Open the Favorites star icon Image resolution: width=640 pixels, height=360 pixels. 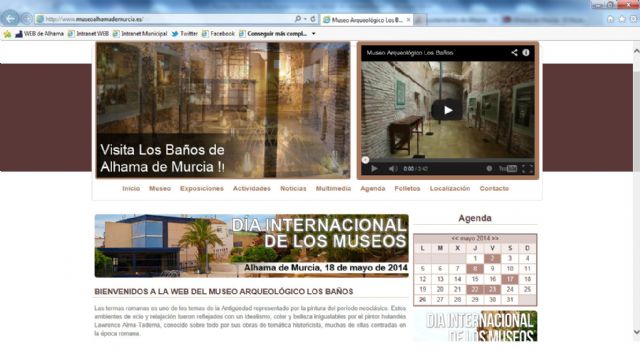(x=622, y=19)
